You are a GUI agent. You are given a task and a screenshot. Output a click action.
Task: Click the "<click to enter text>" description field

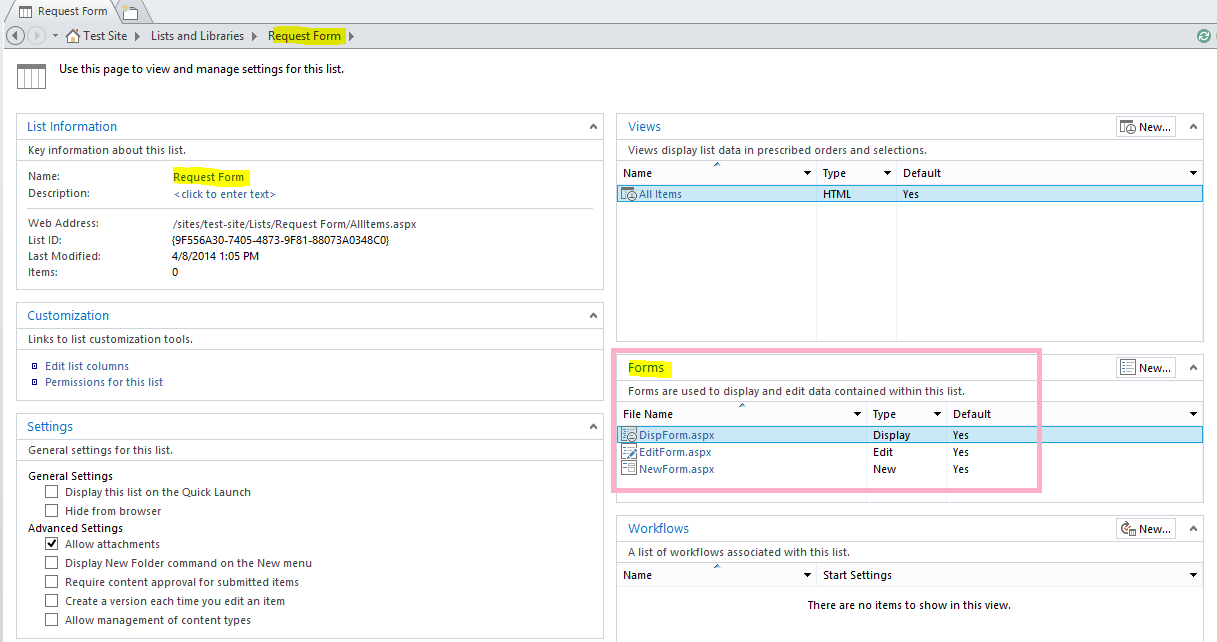[x=224, y=194]
